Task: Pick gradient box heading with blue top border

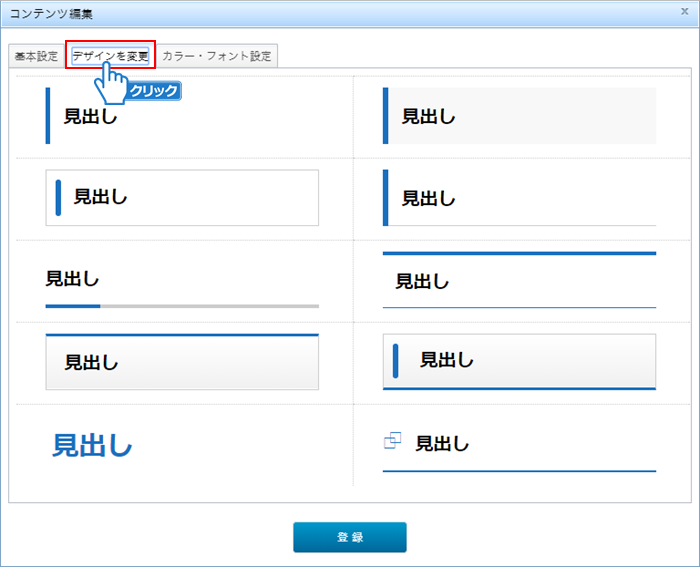Action: coord(182,362)
